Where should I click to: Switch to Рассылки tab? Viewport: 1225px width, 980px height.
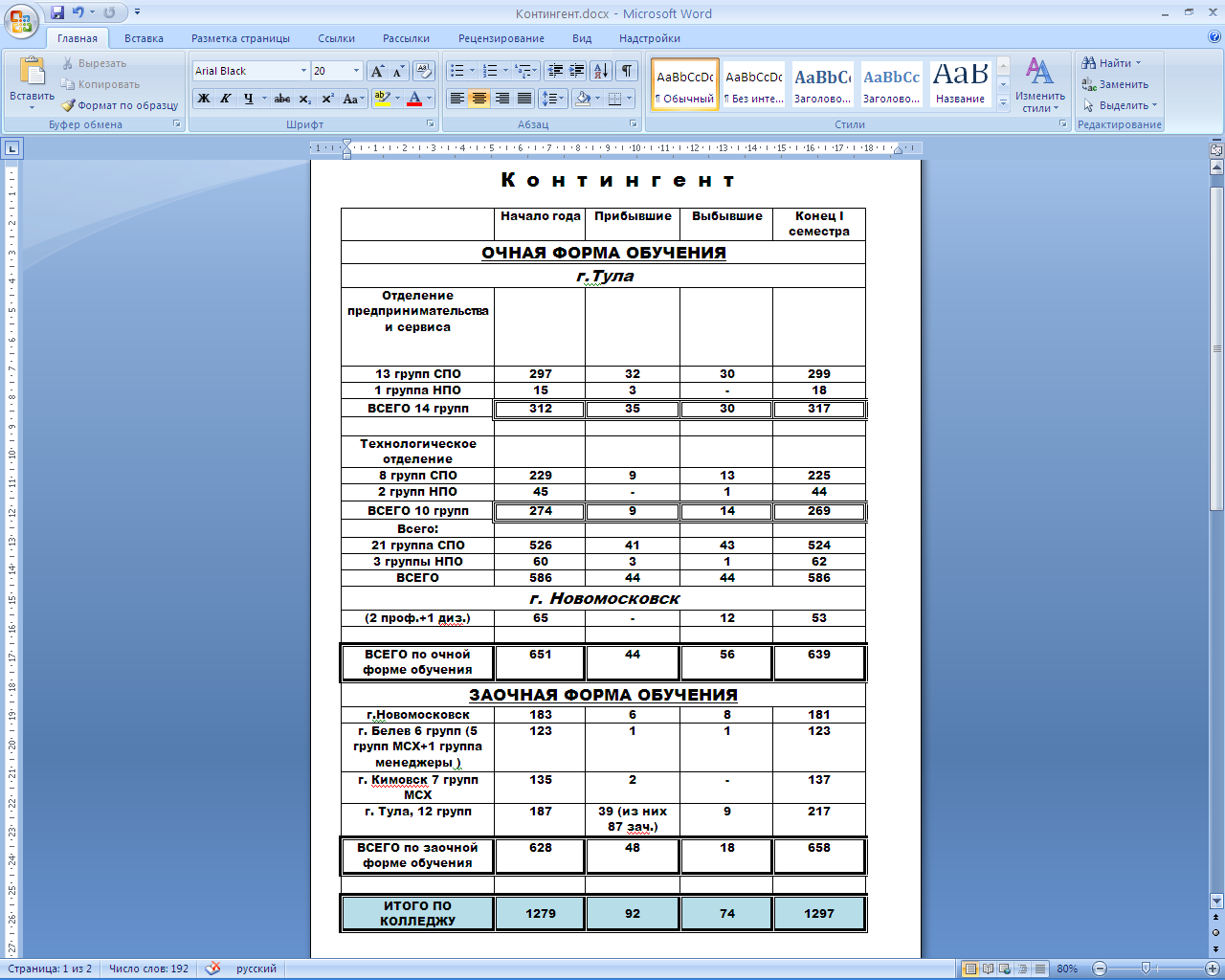[x=406, y=38]
